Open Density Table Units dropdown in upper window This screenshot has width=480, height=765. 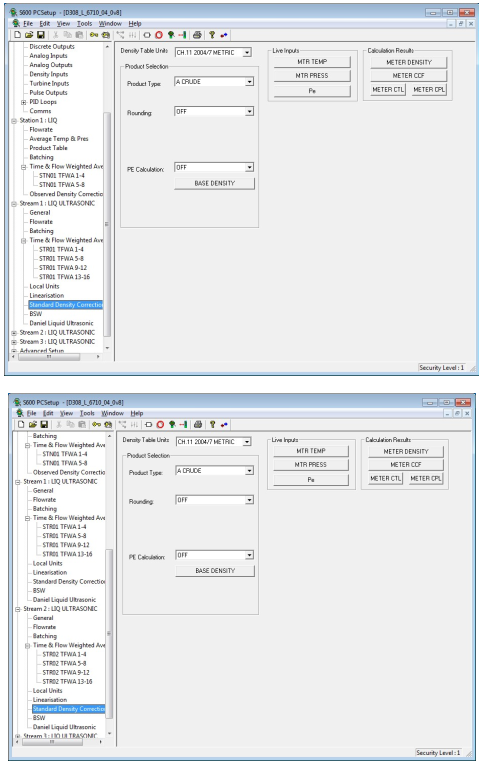click(247, 52)
